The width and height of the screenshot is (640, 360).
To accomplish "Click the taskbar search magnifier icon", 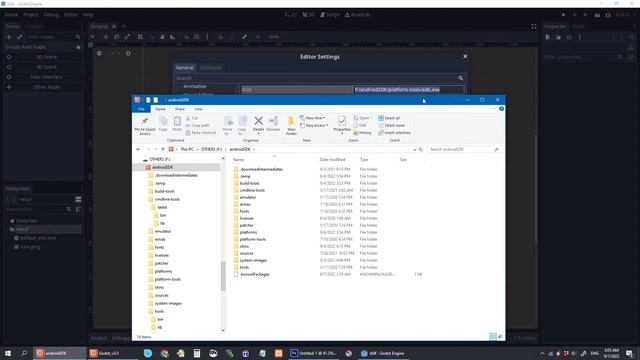I will coord(24,353).
